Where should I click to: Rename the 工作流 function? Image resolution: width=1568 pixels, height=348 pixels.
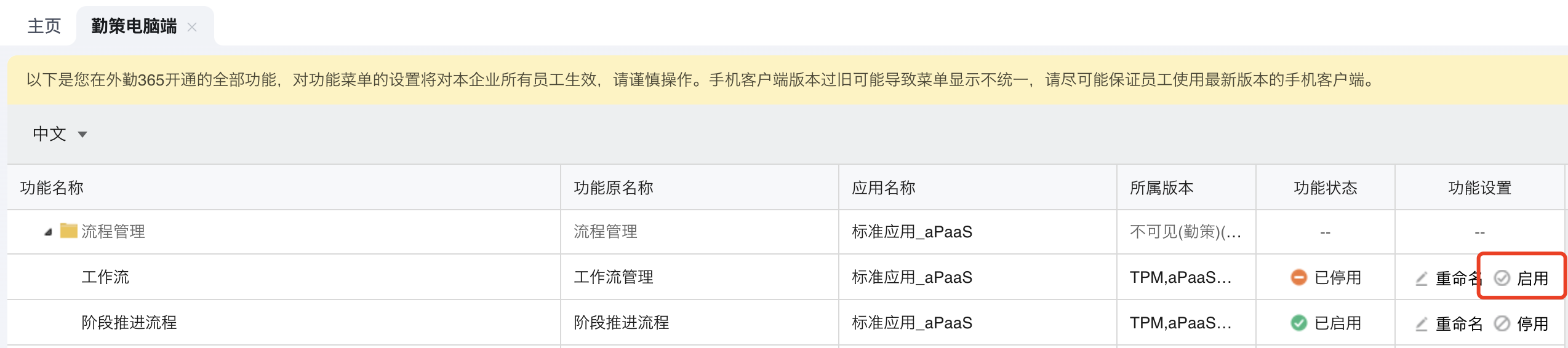click(1449, 279)
